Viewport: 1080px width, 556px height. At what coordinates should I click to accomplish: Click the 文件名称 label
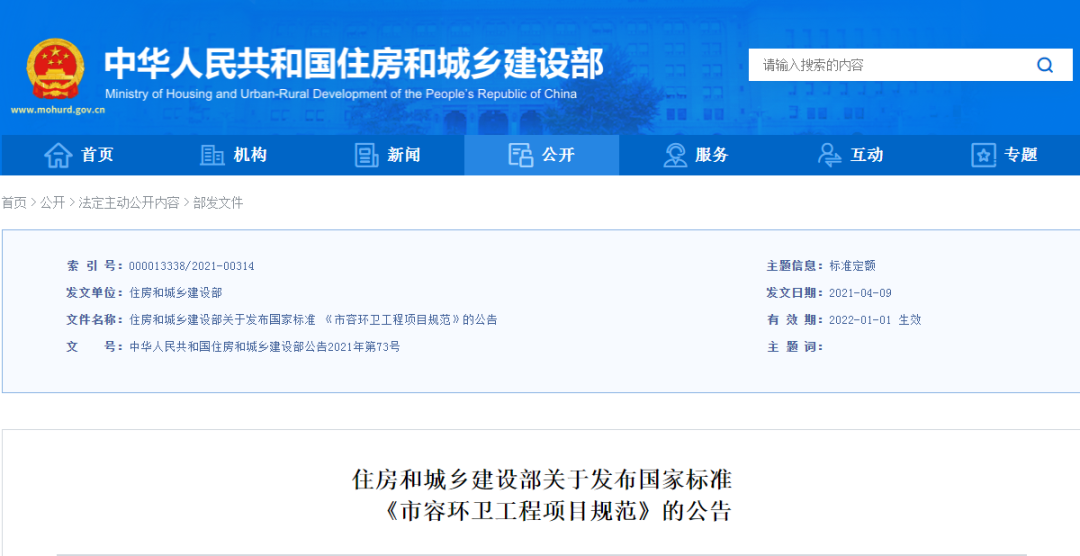point(94,320)
